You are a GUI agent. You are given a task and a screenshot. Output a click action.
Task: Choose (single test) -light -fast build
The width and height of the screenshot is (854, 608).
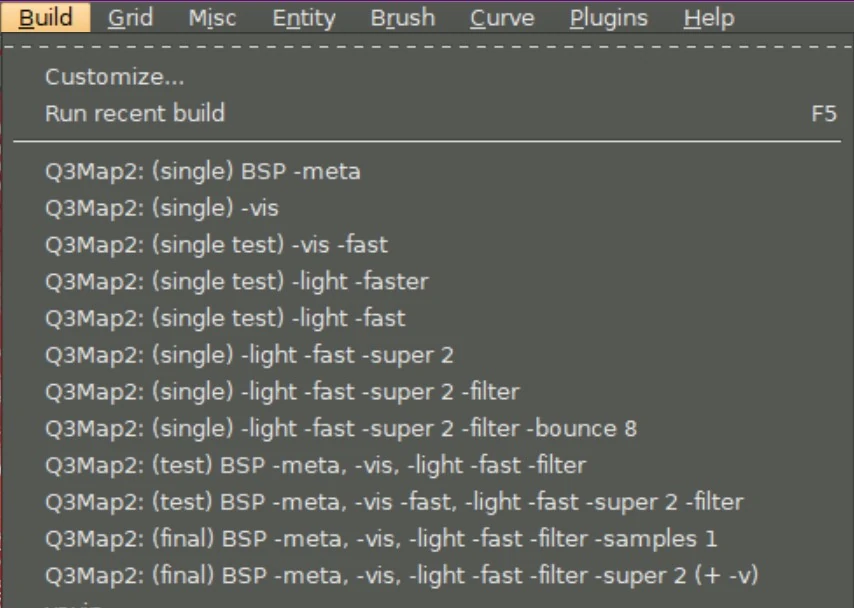tap(225, 318)
